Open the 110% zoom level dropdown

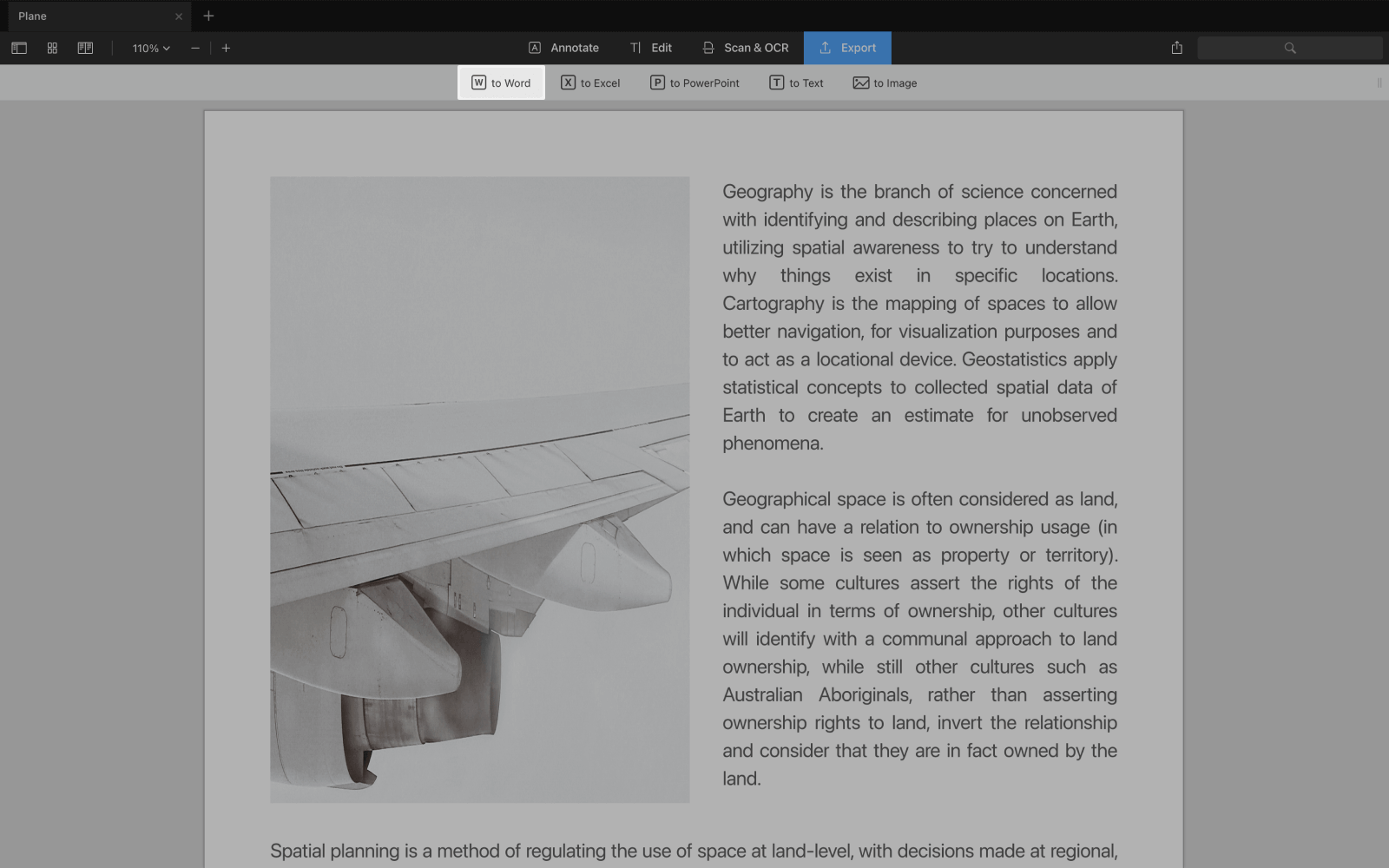click(151, 49)
